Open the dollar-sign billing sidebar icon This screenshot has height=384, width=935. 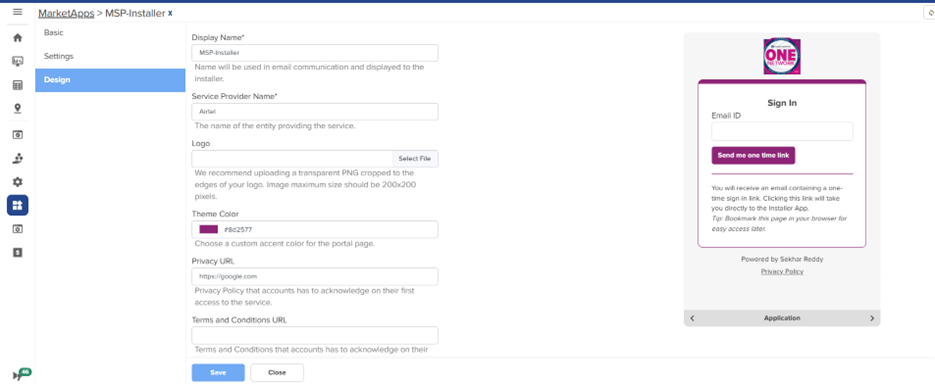(x=17, y=252)
